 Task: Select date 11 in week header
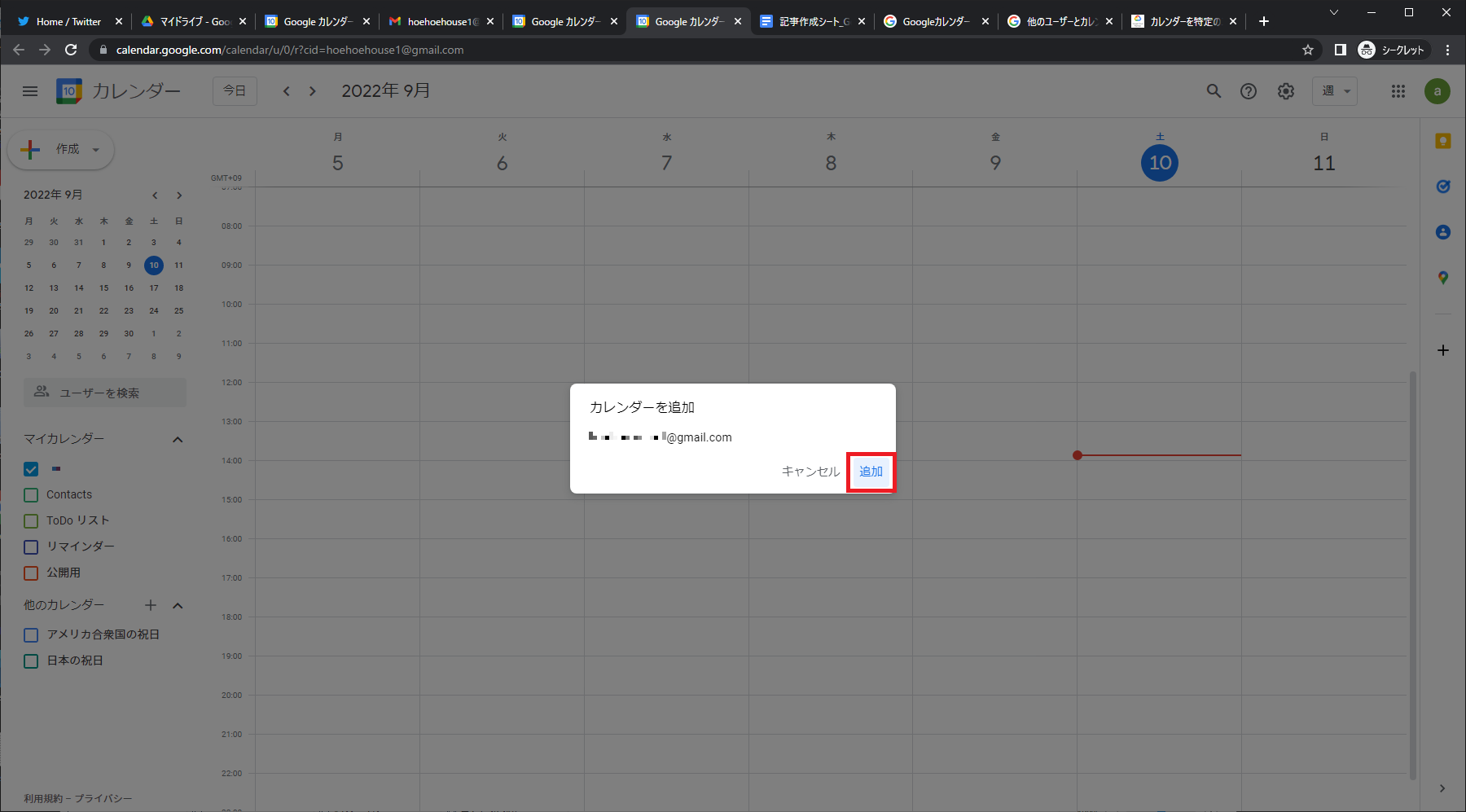[1324, 163]
